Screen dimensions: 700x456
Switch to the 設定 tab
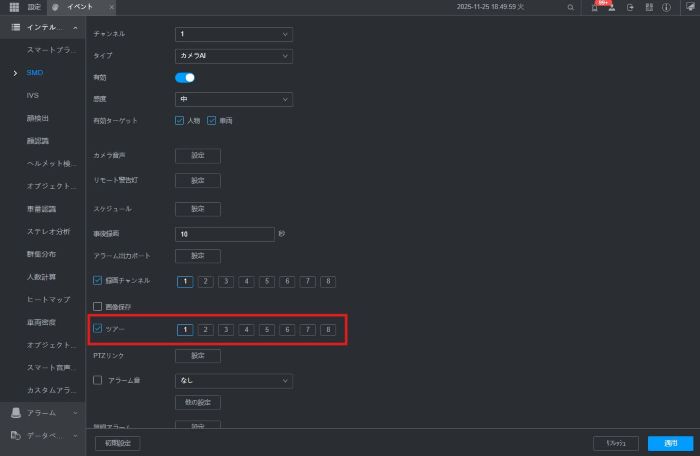[x=34, y=7]
